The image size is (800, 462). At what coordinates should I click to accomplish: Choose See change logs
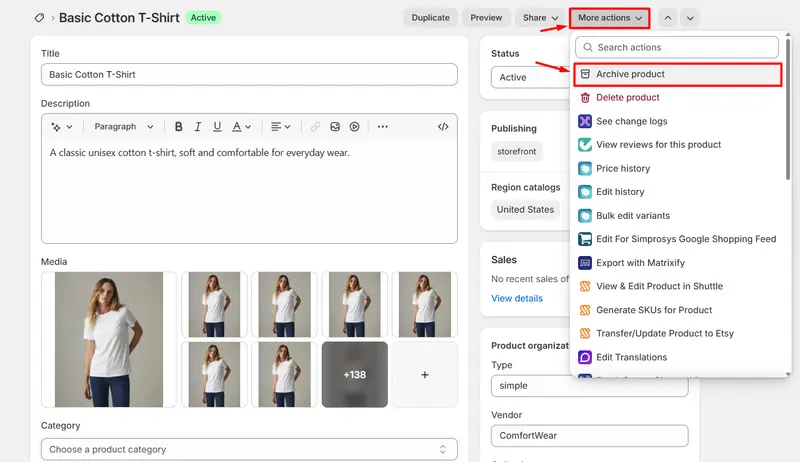click(678, 121)
